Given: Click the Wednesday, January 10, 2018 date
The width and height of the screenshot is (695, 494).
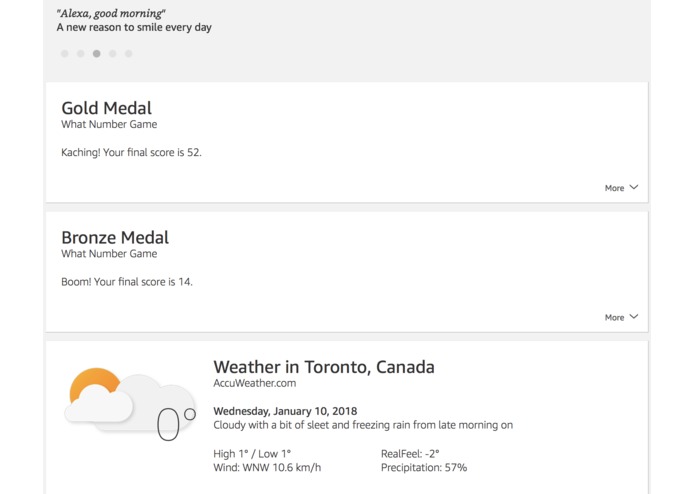Looking at the screenshot, I should pos(285,411).
